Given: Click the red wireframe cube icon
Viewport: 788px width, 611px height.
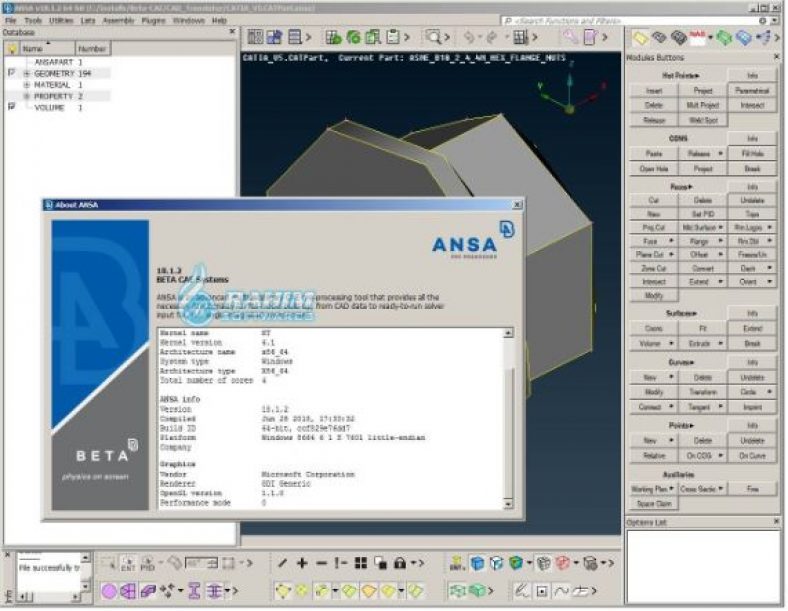Looking at the screenshot, I should (563, 563).
